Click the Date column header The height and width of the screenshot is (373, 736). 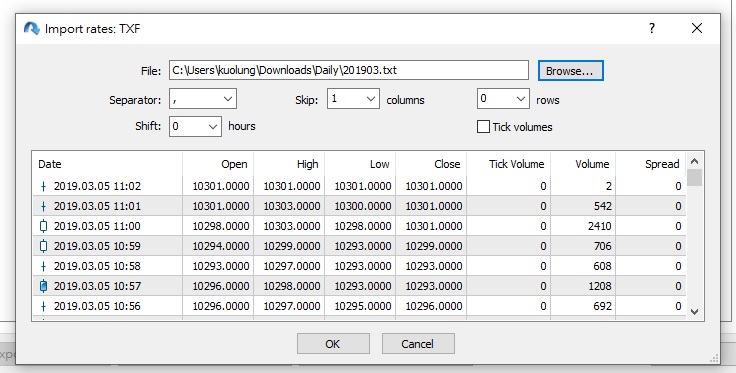coord(107,164)
